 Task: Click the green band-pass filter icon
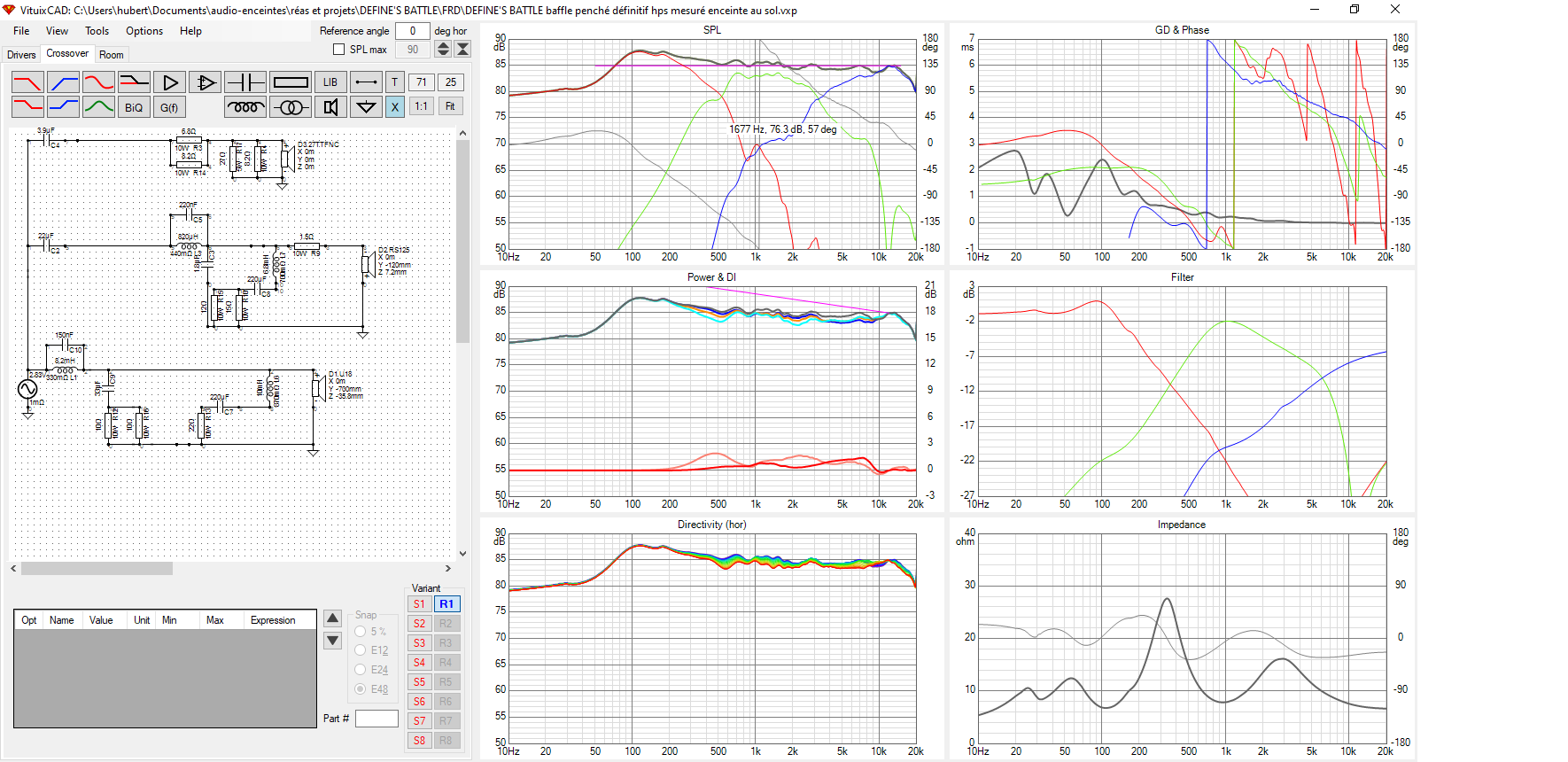pos(98,107)
